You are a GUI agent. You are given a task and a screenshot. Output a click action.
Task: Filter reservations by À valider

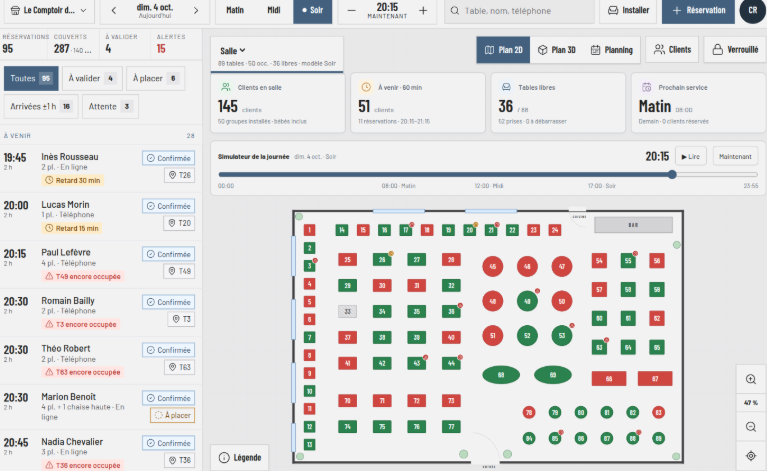92,78
